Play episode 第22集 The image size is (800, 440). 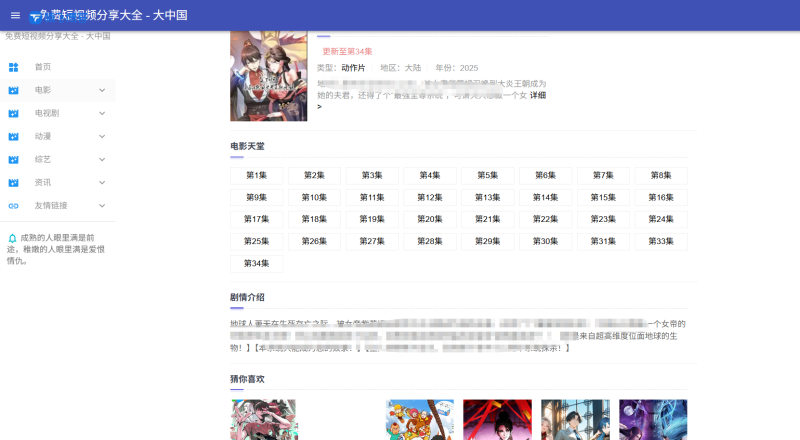[545, 219]
